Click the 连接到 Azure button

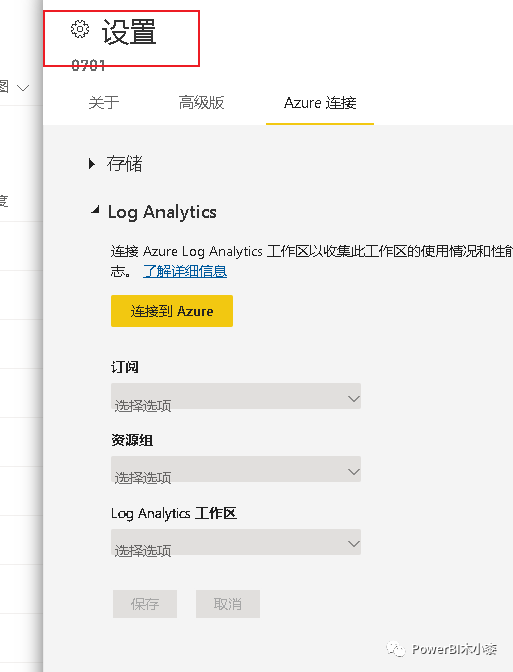tap(172, 311)
